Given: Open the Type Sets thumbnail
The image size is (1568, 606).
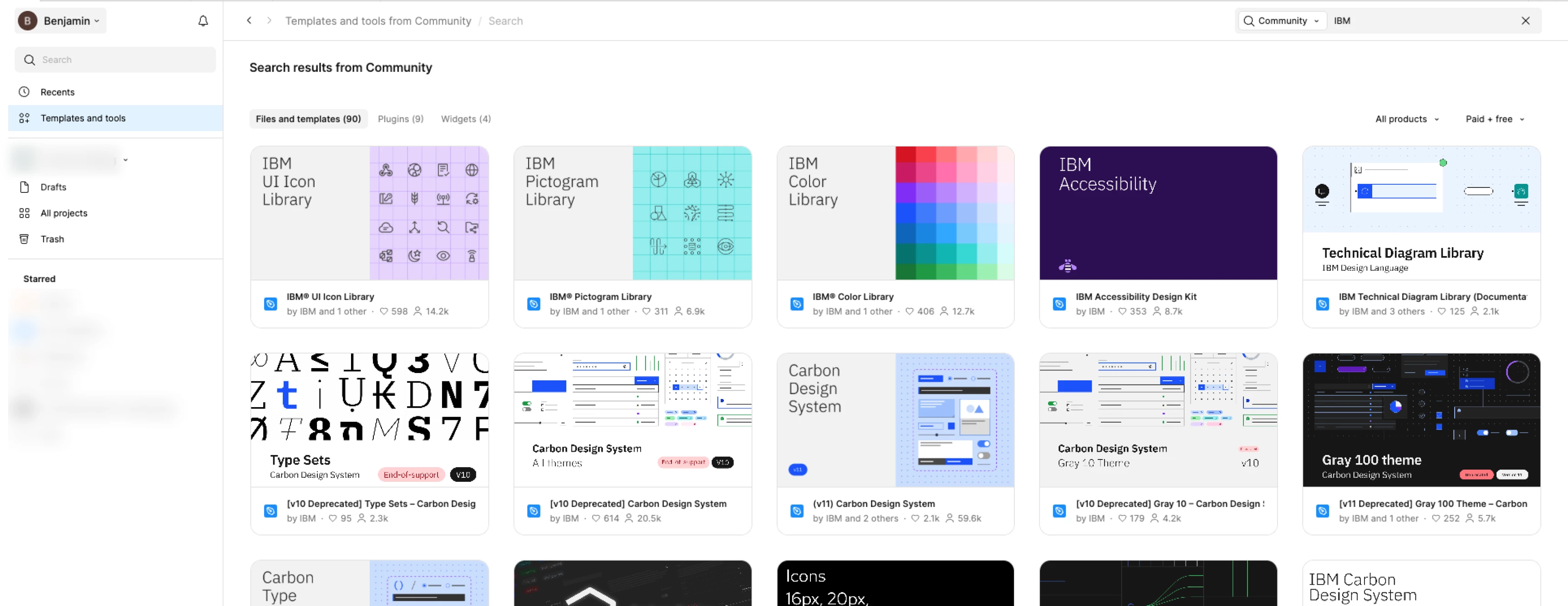Looking at the screenshot, I should pyautogui.click(x=370, y=420).
